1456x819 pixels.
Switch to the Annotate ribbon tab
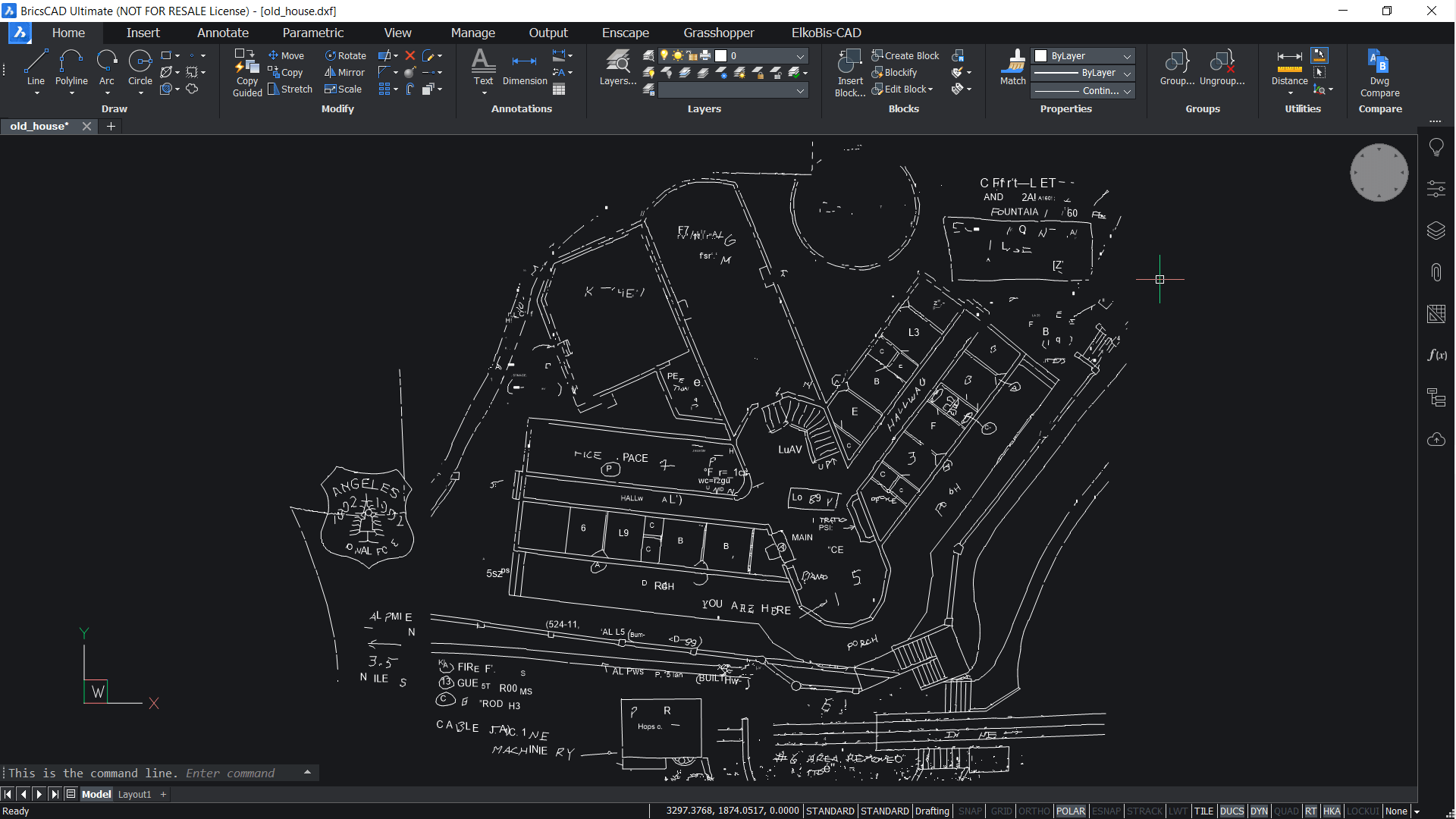click(x=222, y=33)
